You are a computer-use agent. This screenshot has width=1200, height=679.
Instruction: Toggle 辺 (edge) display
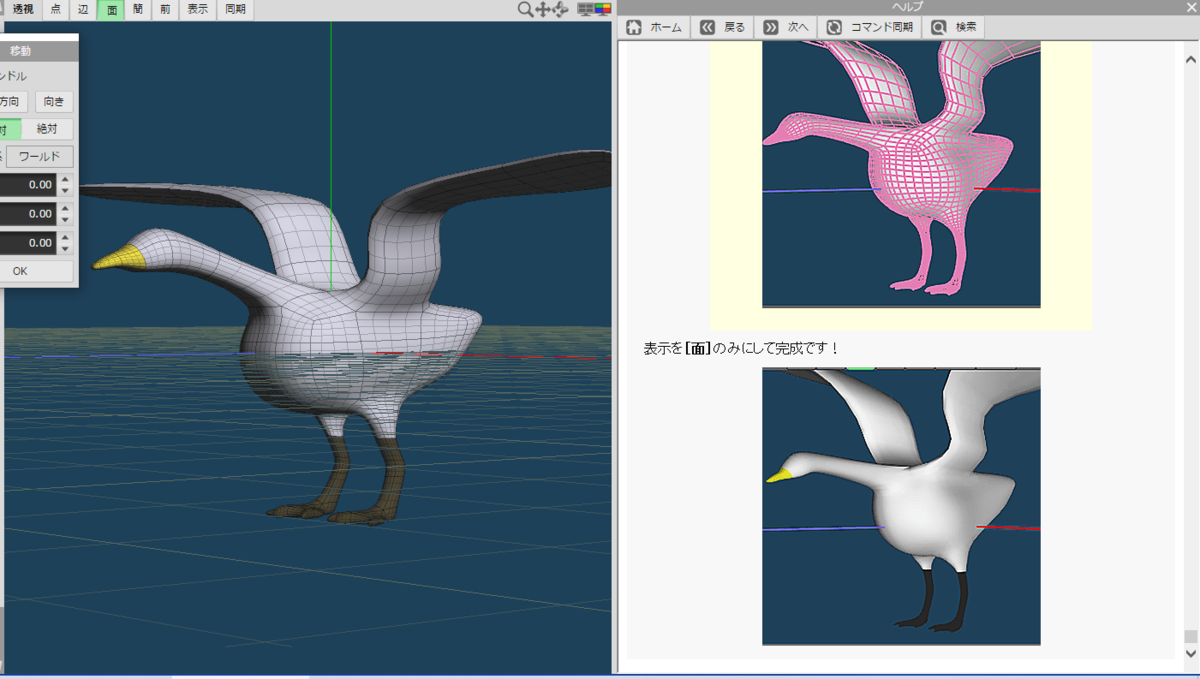tap(83, 10)
